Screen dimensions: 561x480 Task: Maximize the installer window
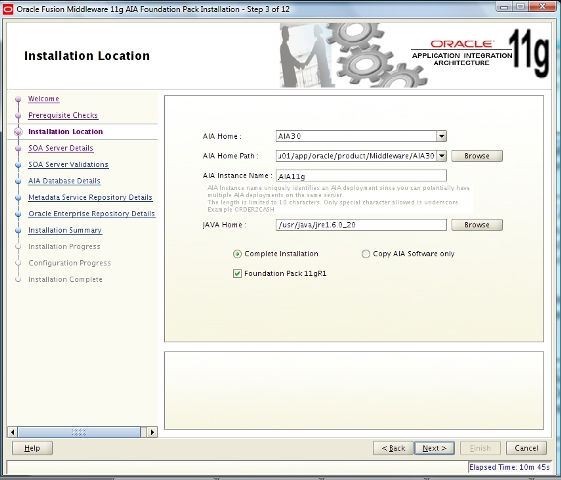[521, 7]
